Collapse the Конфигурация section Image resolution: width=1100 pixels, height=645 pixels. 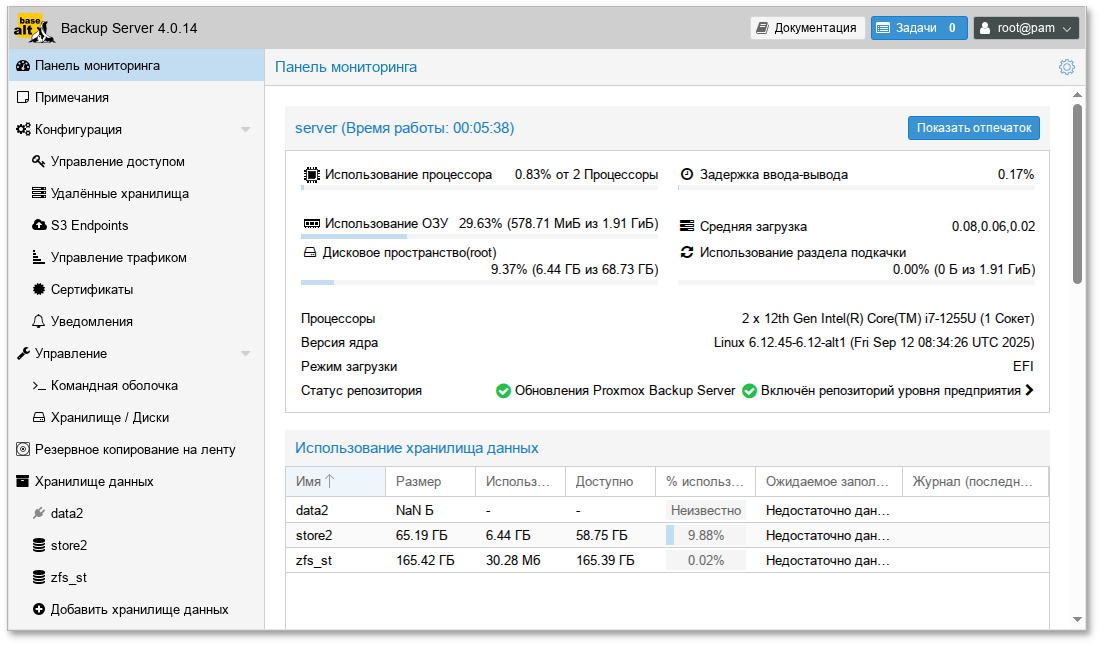[x=246, y=129]
